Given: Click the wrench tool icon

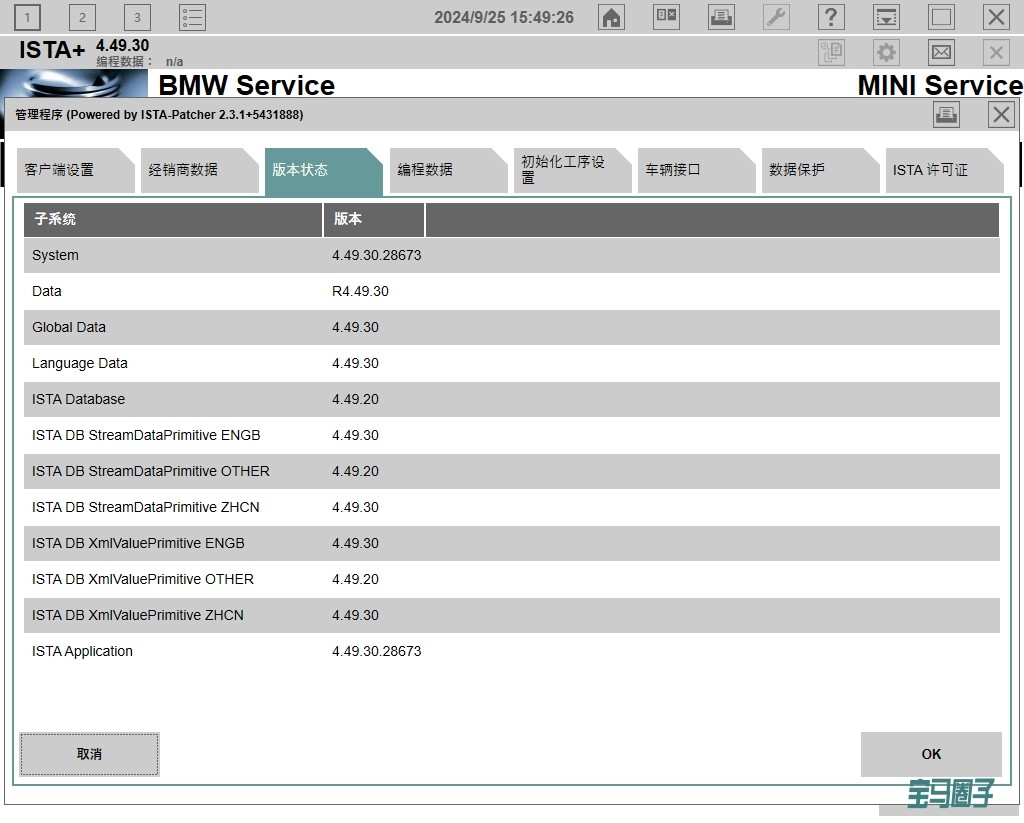Looking at the screenshot, I should (776, 17).
